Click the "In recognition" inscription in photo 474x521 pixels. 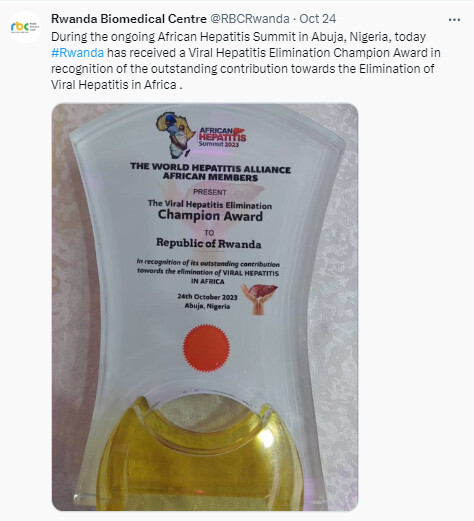208,272
